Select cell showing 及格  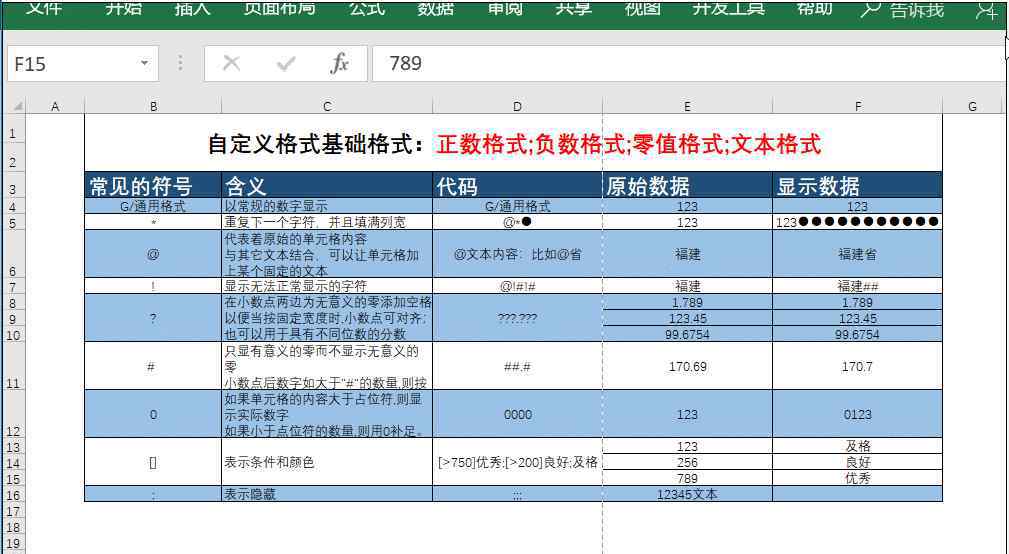[858, 446]
